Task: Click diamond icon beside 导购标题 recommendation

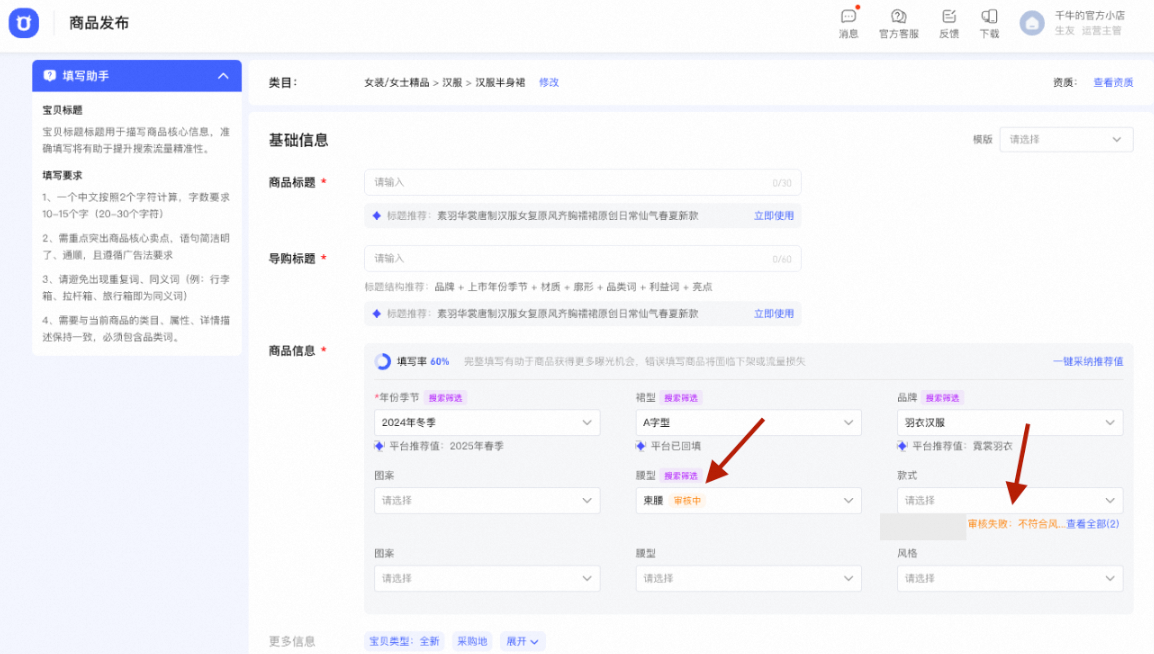Action: point(377,313)
